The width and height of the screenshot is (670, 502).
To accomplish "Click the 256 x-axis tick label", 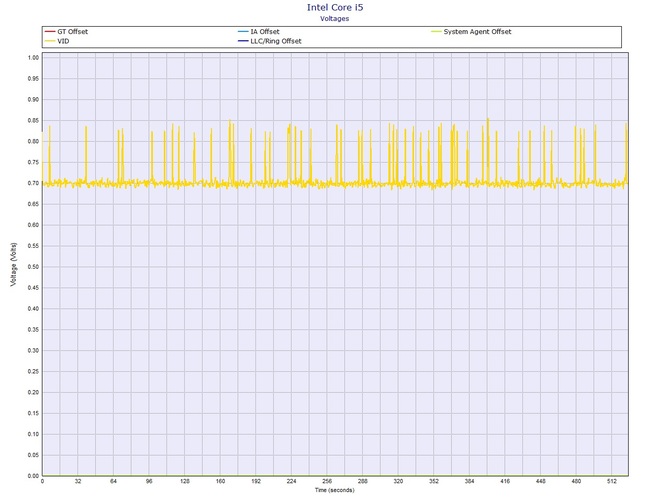I will [327, 481].
